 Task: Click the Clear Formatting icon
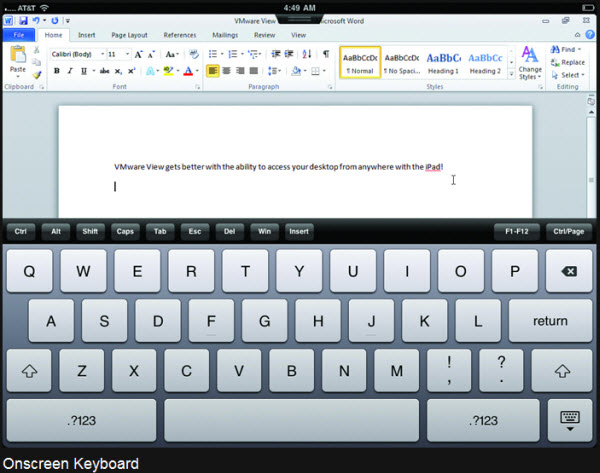(x=194, y=54)
